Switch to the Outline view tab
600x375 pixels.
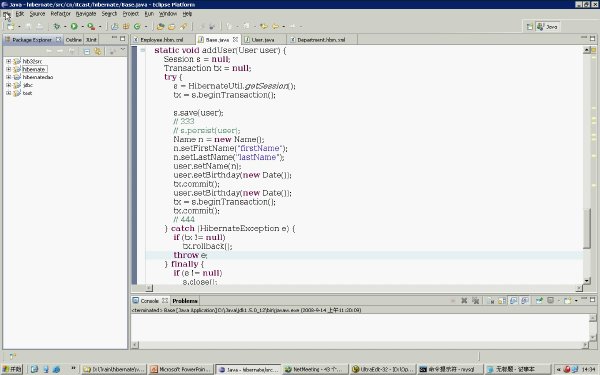pyautogui.click(x=73, y=39)
